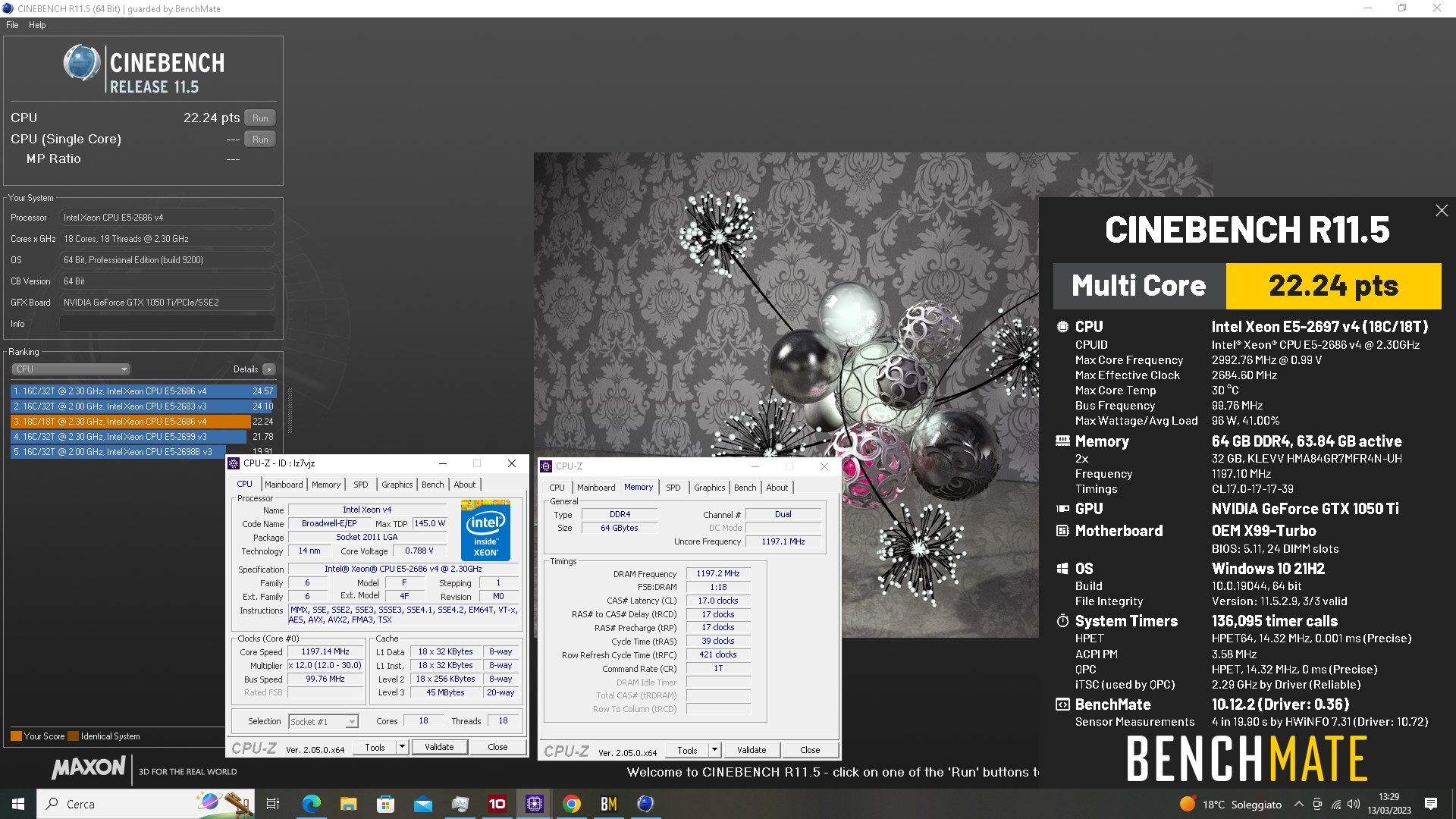Open the Cinebench Help menu

(37, 25)
